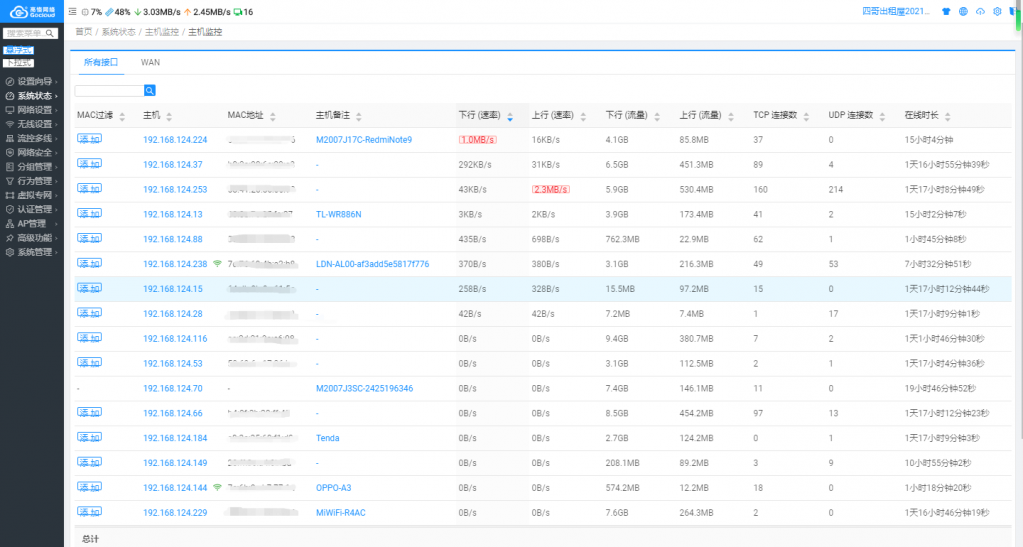Open the gear settings icon in header
This screenshot has height=547, width=1023.
[997, 12]
